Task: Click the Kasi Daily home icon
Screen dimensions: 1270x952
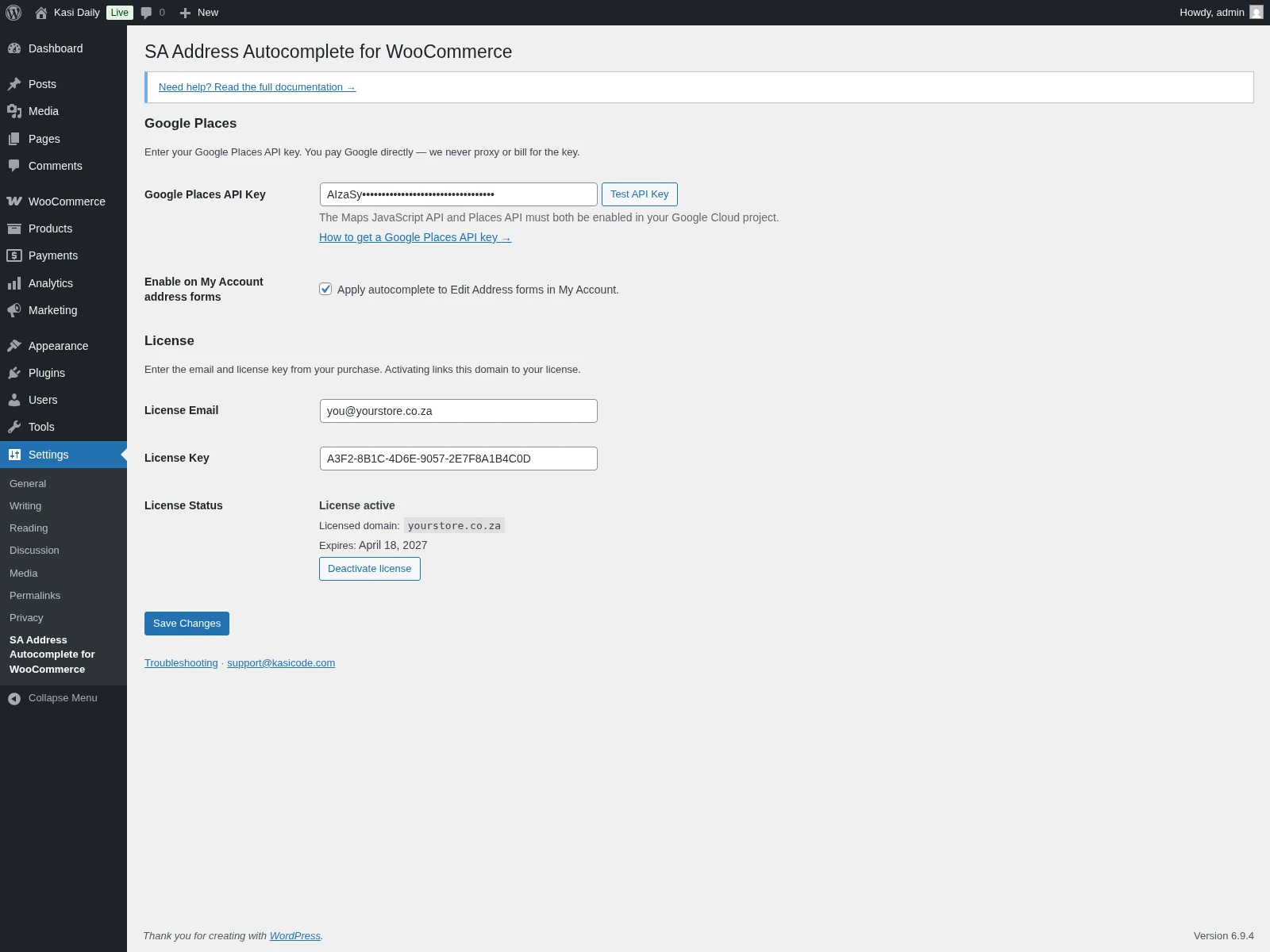Action: (x=41, y=13)
